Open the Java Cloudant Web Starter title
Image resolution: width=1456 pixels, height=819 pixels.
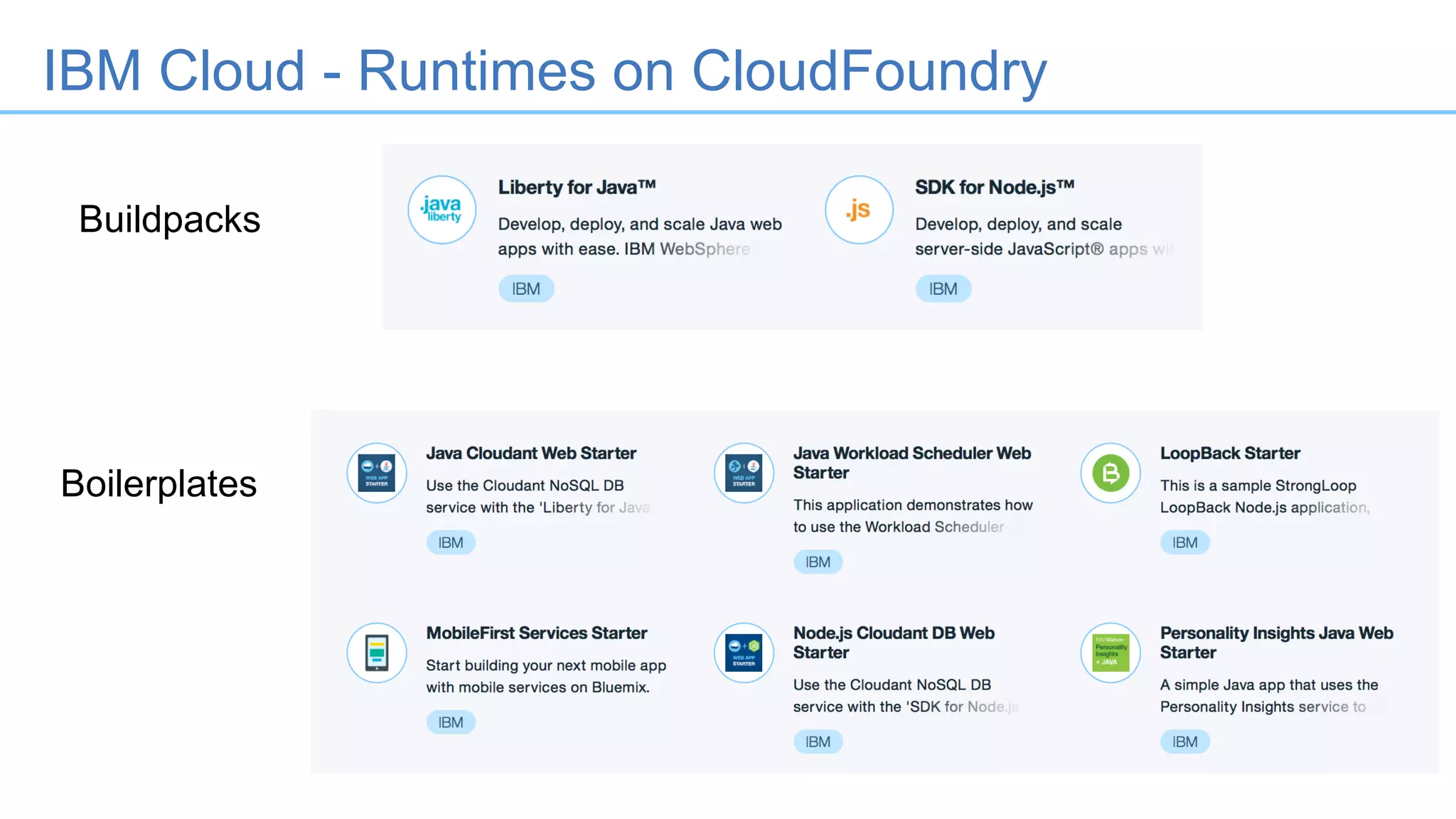click(531, 454)
